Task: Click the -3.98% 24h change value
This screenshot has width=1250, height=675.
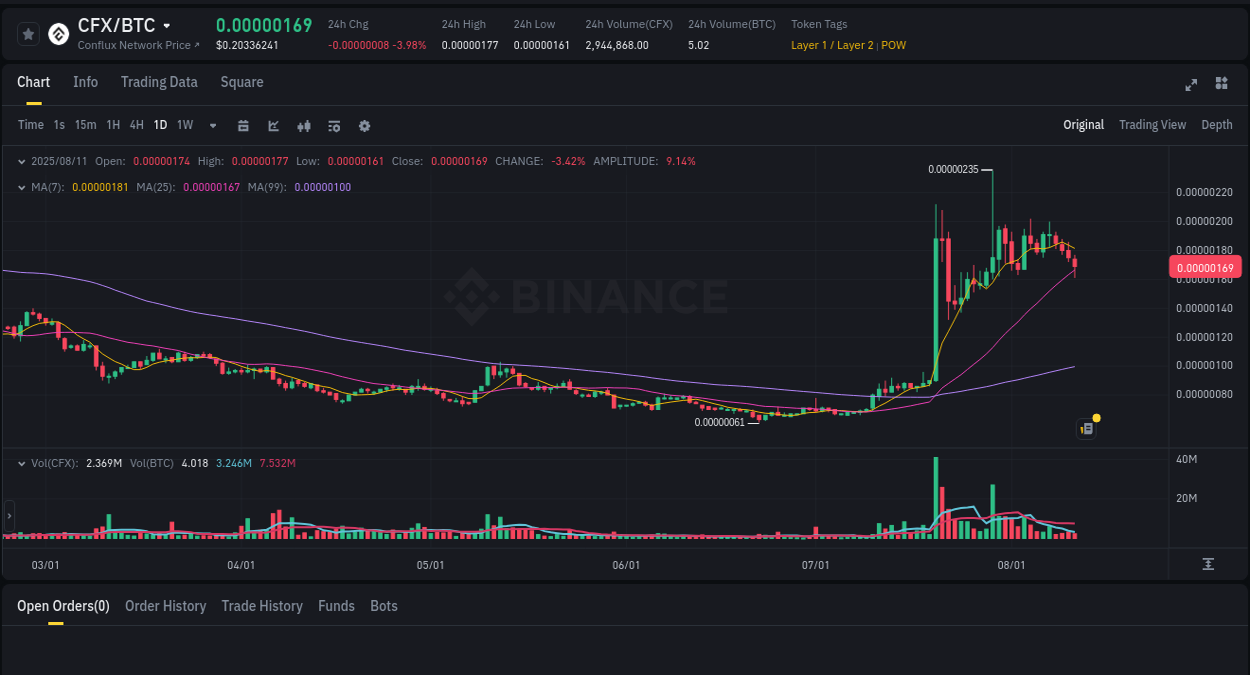Action: click(x=410, y=45)
